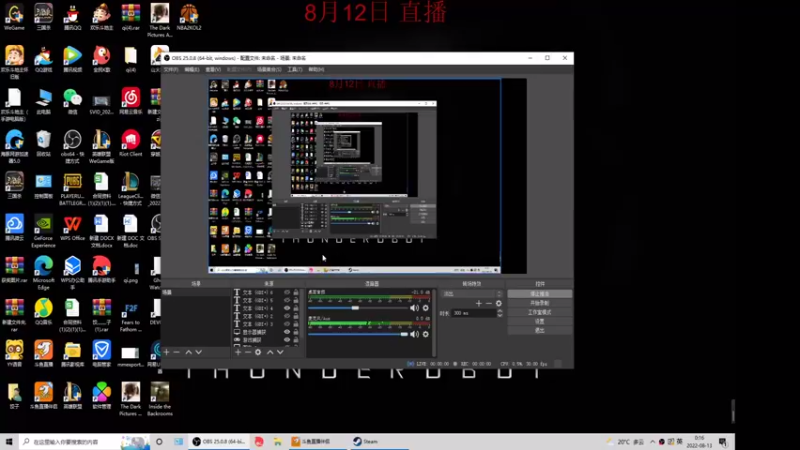Select 微信 WeChat desktop icon

pos(72,101)
